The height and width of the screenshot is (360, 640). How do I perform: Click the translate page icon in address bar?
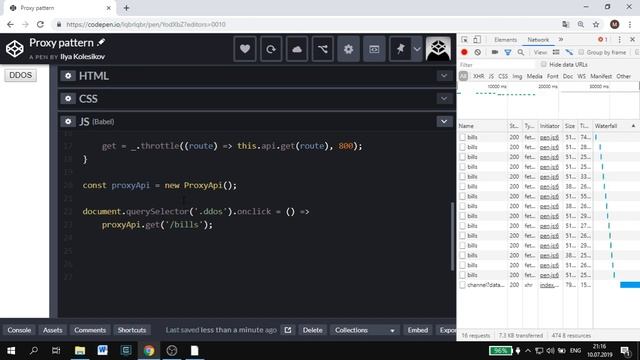click(565, 24)
